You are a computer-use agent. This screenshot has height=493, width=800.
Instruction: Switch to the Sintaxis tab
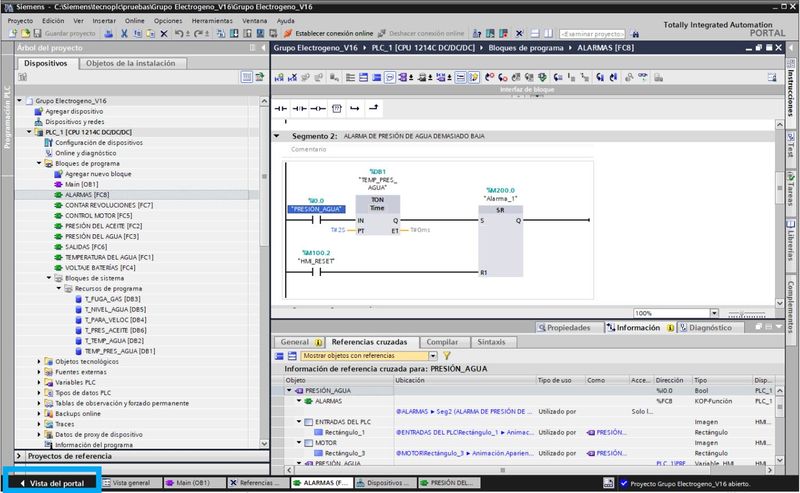[x=491, y=342]
